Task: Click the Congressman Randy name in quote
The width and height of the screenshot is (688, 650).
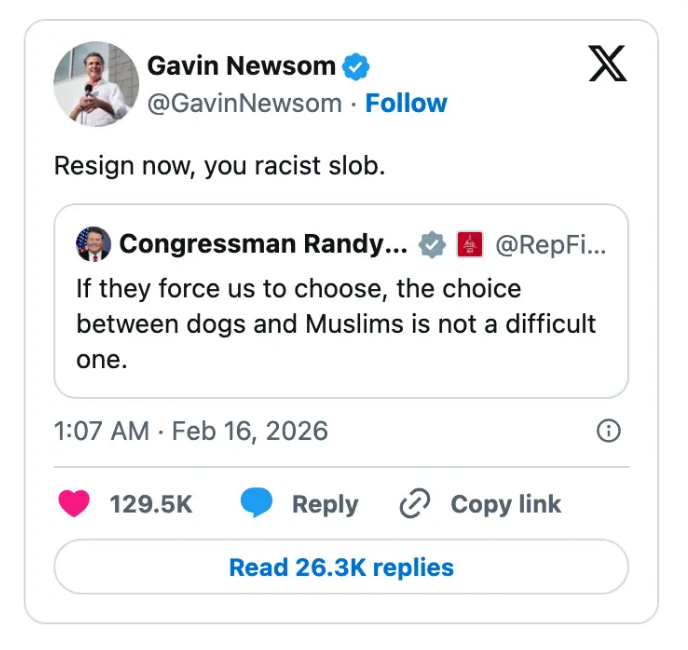Action: [263, 244]
